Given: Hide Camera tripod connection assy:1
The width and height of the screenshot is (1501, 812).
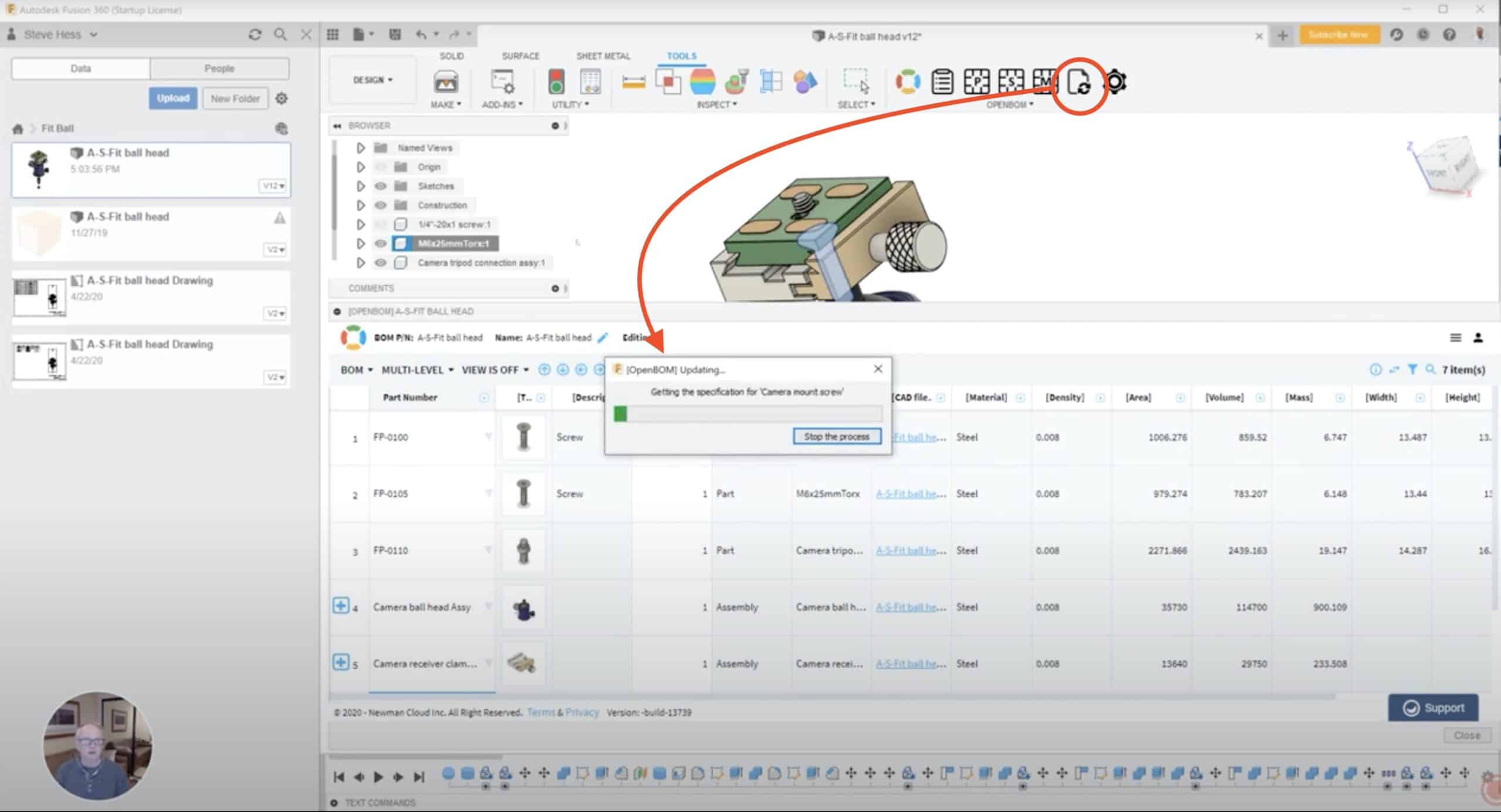Looking at the screenshot, I should [381, 263].
